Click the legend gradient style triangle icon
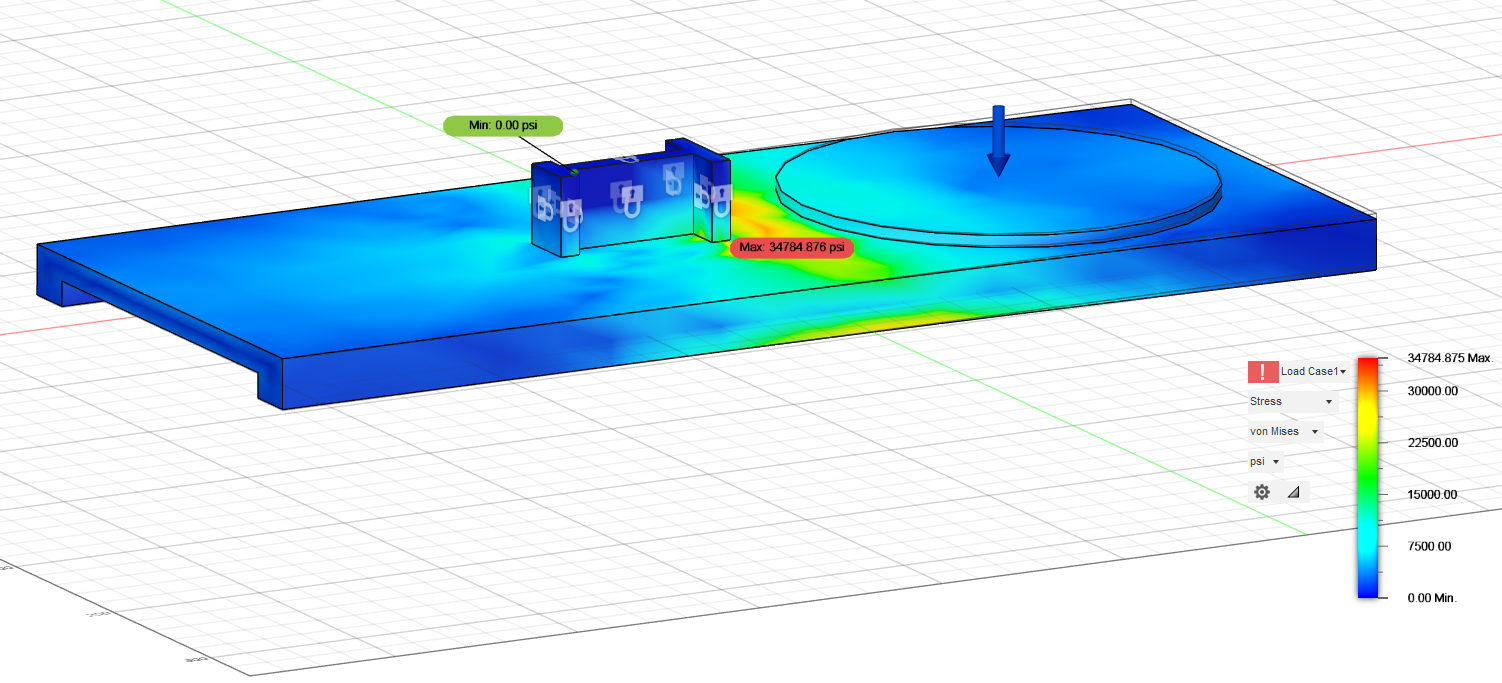This screenshot has width=1502, height=683. click(x=1295, y=491)
